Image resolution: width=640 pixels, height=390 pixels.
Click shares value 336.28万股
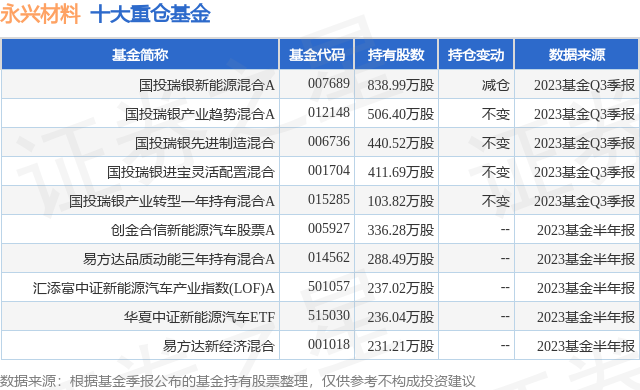(x=400, y=230)
